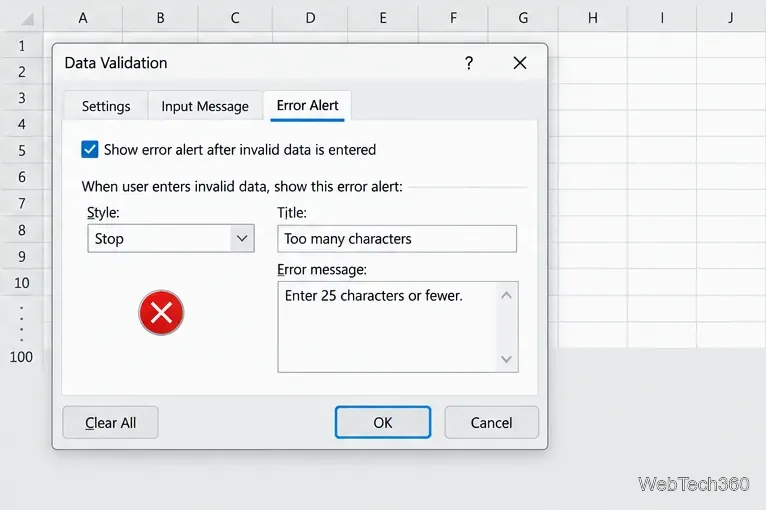Viewport: 766px width, 510px height.
Task: Select all cells via corner triangle
Action: 27,19
